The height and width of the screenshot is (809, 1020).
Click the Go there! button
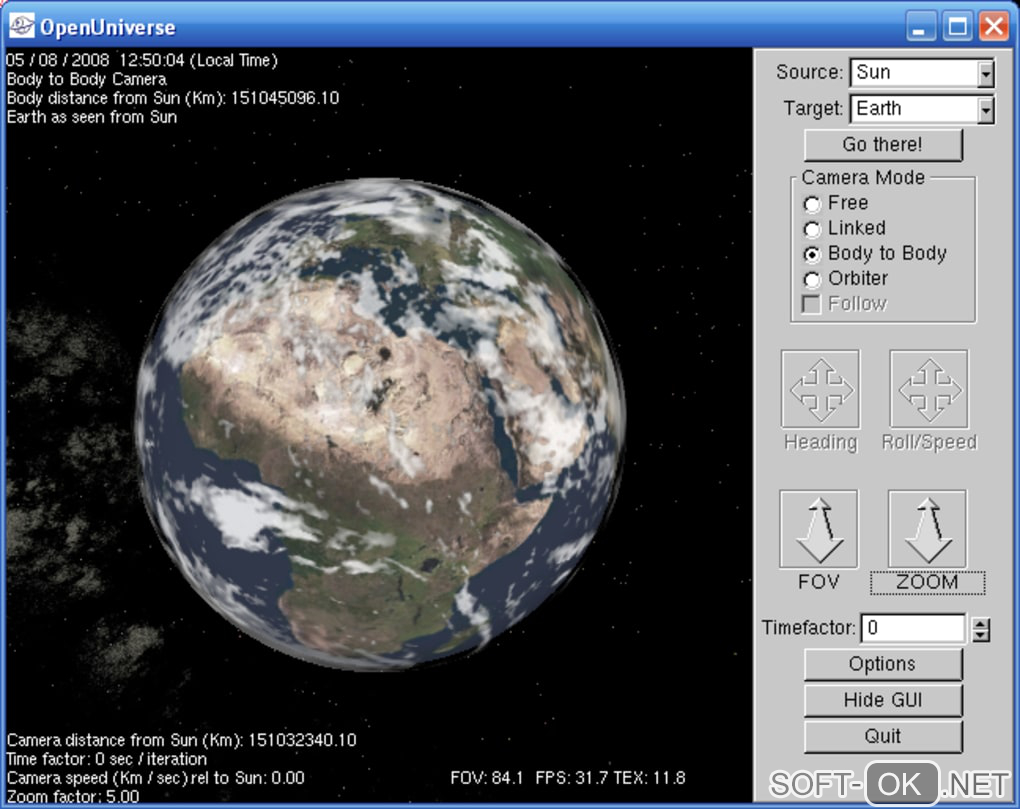coord(883,144)
